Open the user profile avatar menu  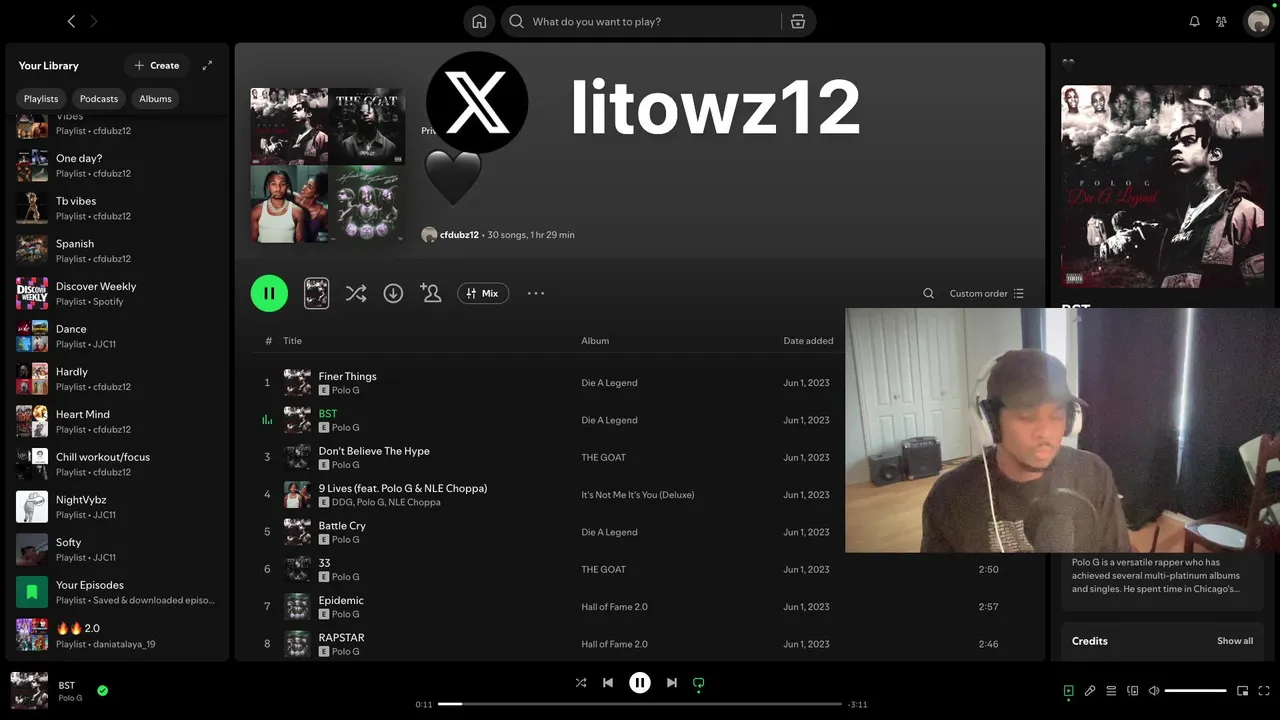pos(1257,21)
